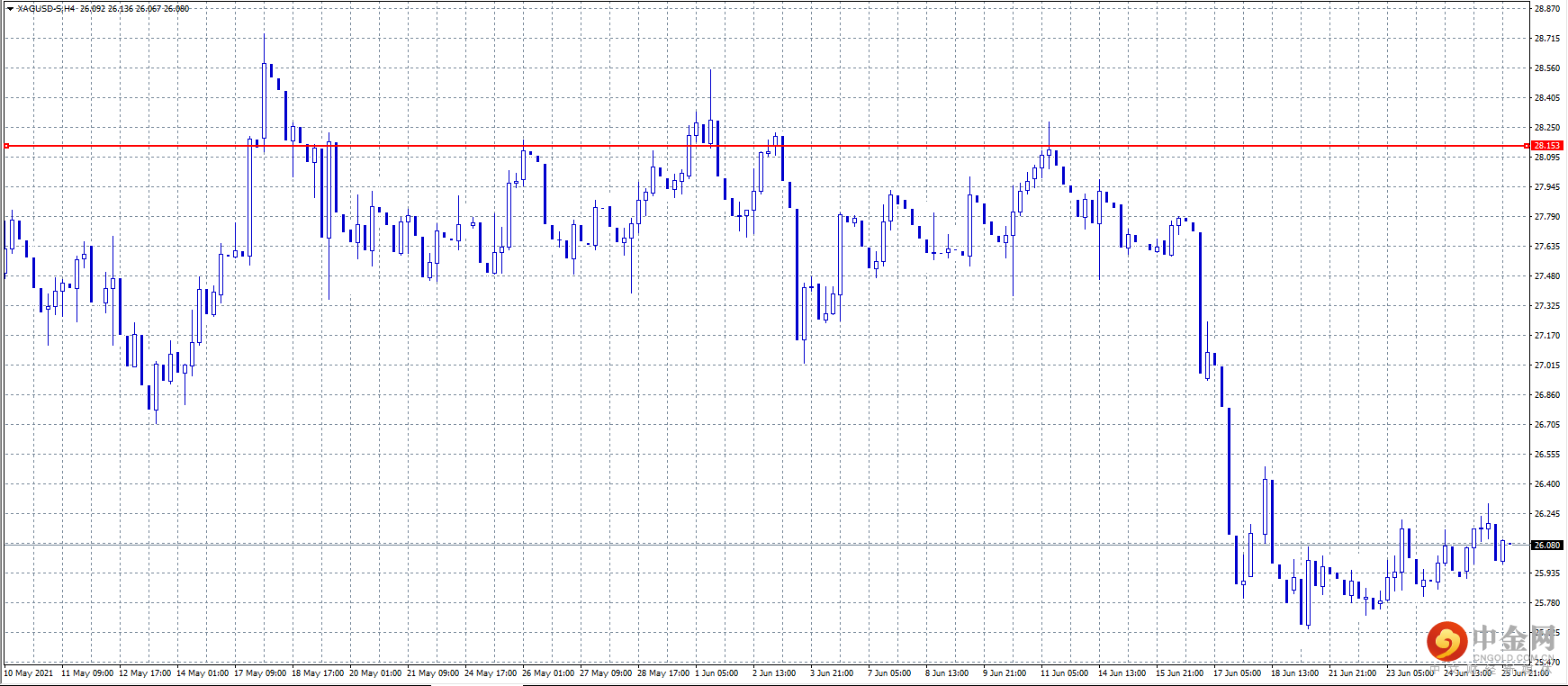Viewport: 1568px width, 686px height.
Task: Click the current price label 26.080
Action: [x=1547, y=545]
